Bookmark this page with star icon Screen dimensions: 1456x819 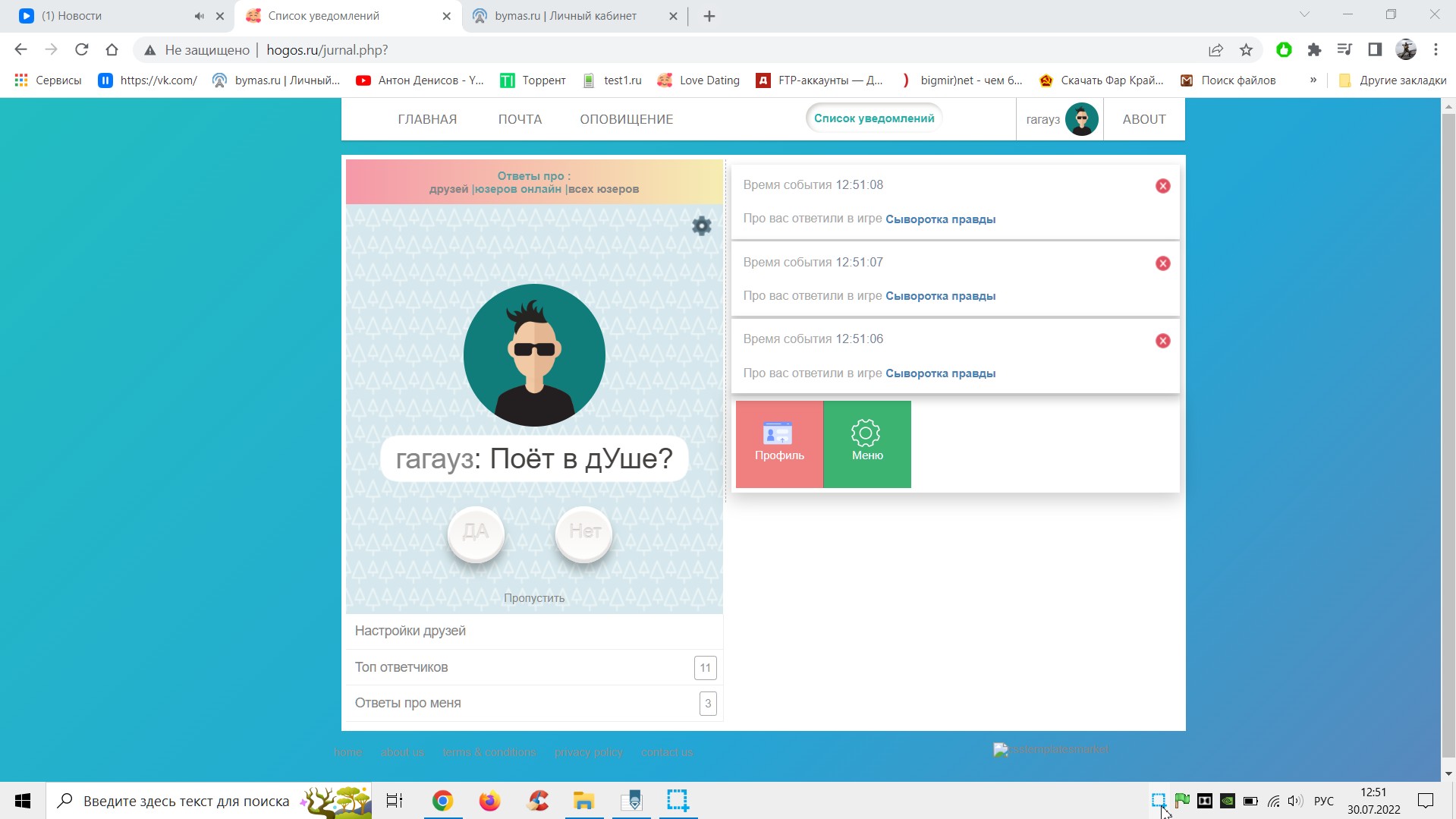point(1246,50)
